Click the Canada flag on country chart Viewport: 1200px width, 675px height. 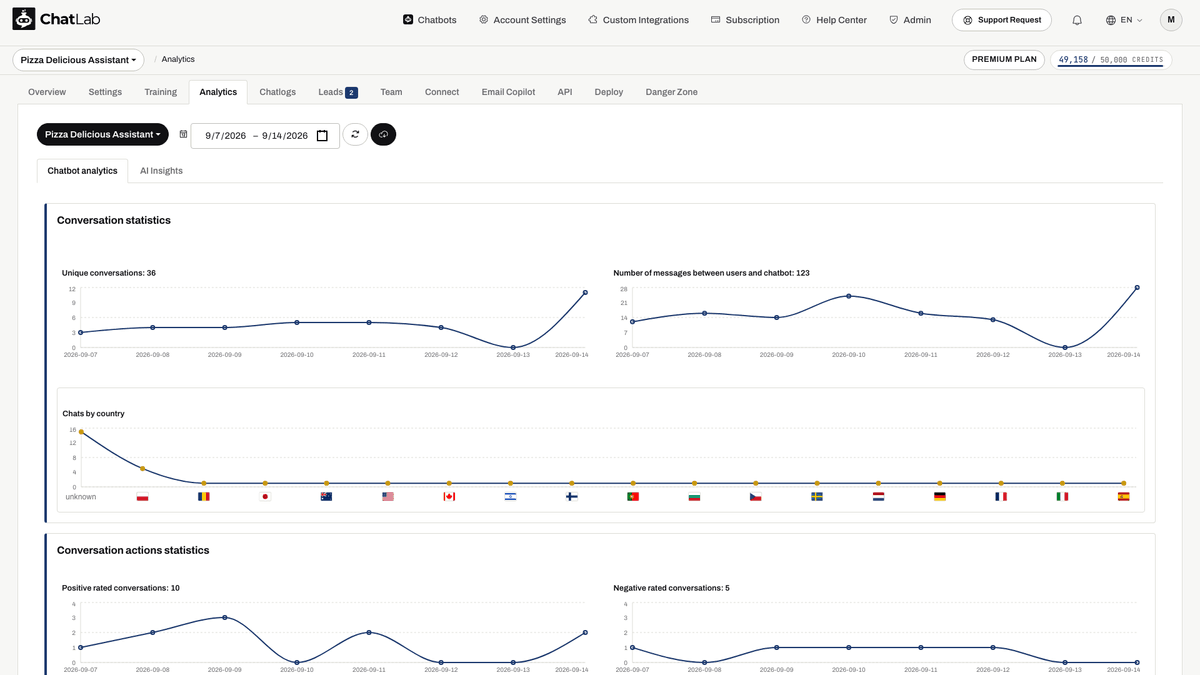449,496
